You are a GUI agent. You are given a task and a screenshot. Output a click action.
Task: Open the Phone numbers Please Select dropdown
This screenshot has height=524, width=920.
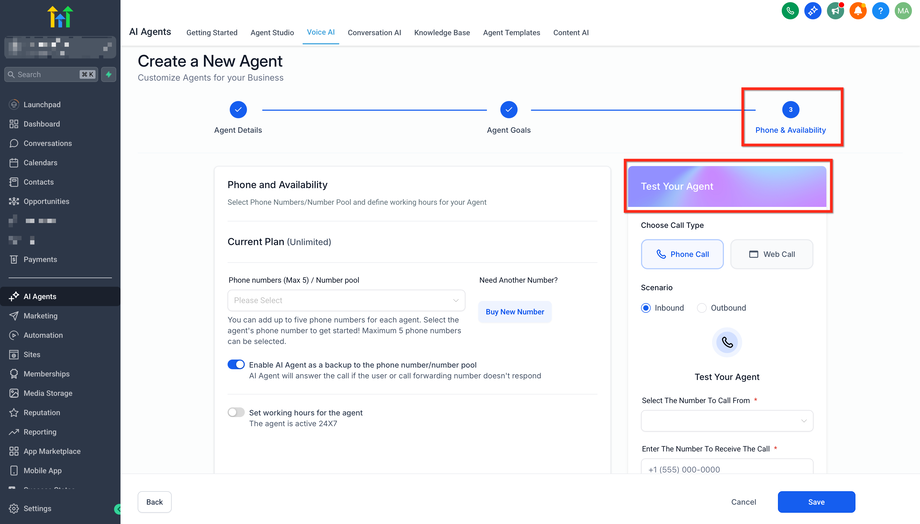pyautogui.click(x=346, y=300)
